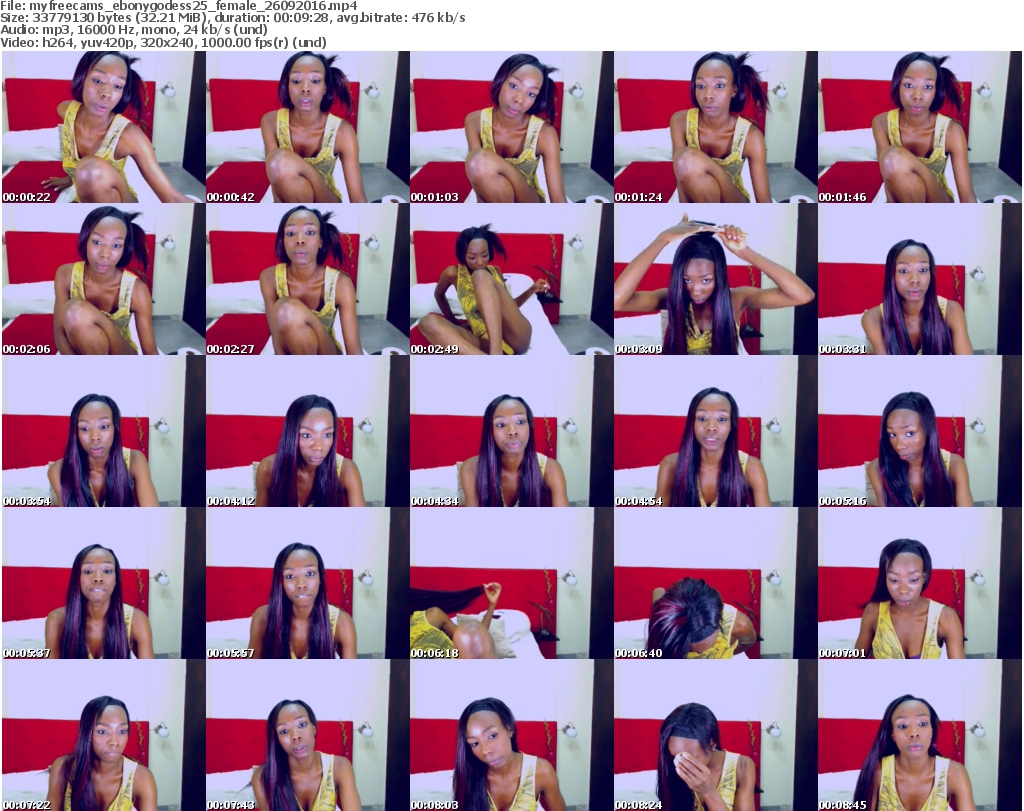This screenshot has height=811, width=1024.
Task: Open the 00:04:12 thumbnail
Action: coord(308,432)
